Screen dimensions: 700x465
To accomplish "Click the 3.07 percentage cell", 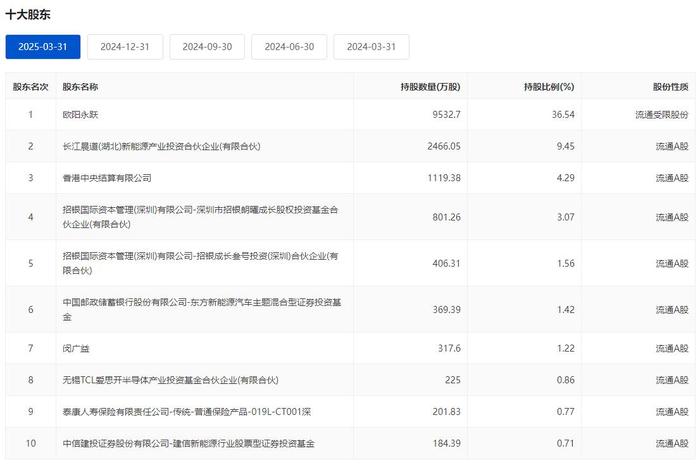I will (x=566, y=217).
